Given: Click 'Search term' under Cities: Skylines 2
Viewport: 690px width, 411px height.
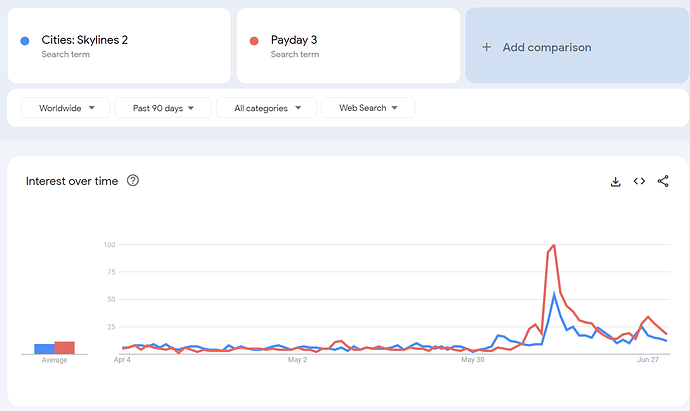Looking at the screenshot, I should tap(66, 55).
